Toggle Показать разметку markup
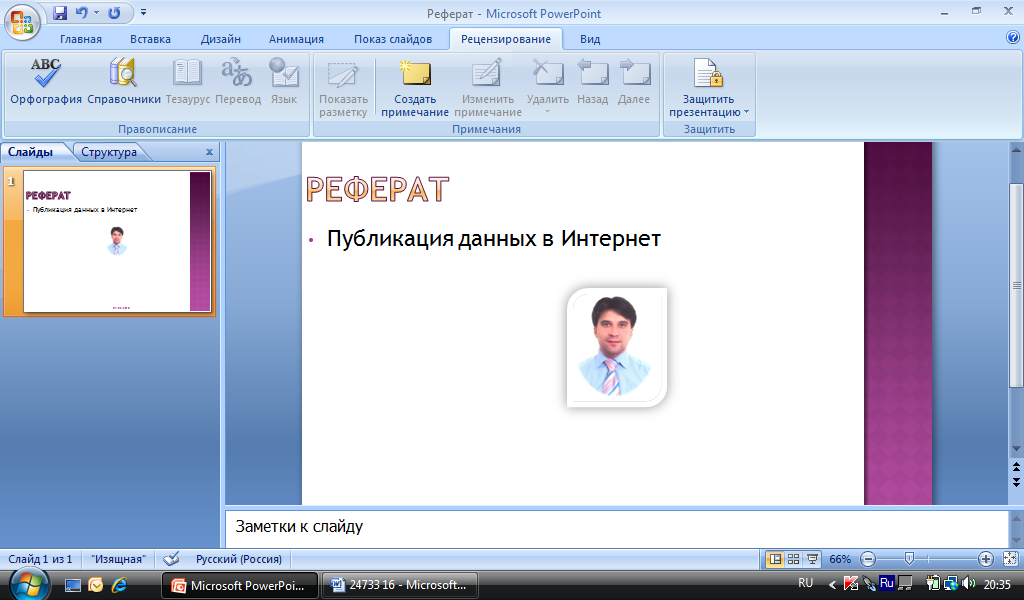Viewport: 1024px width, 600px height. coord(343,87)
